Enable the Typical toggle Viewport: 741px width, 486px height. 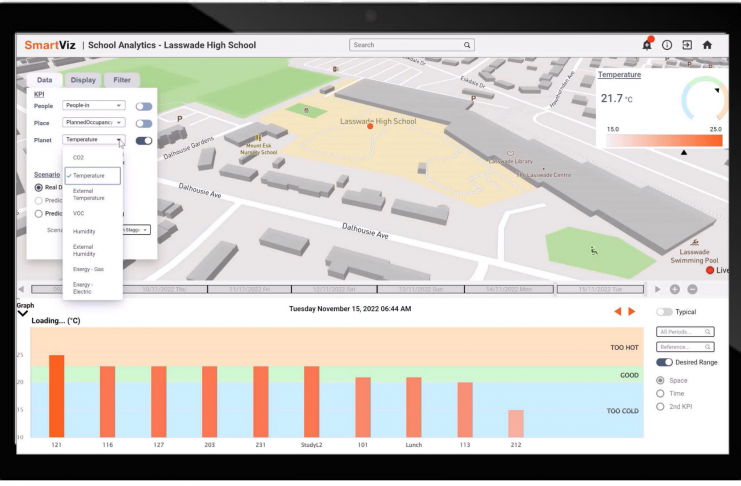coord(664,313)
